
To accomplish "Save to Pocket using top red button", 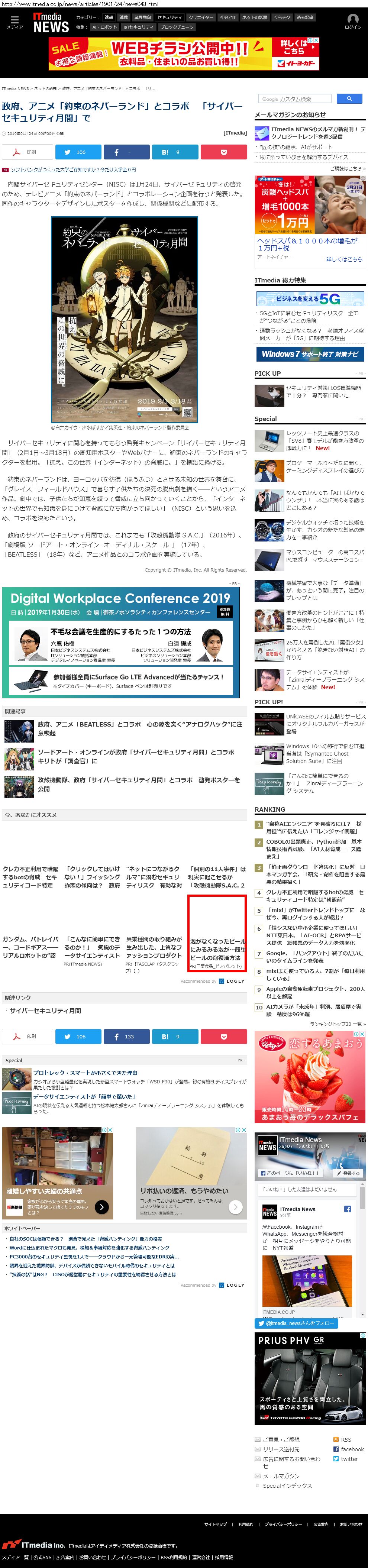I will pyautogui.click(x=224, y=152).
